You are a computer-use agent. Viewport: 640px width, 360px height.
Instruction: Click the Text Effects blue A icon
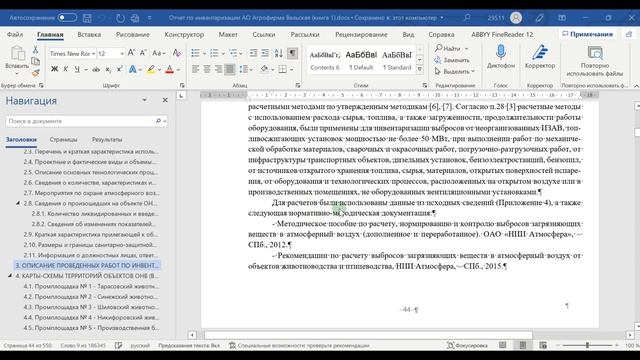coord(133,70)
